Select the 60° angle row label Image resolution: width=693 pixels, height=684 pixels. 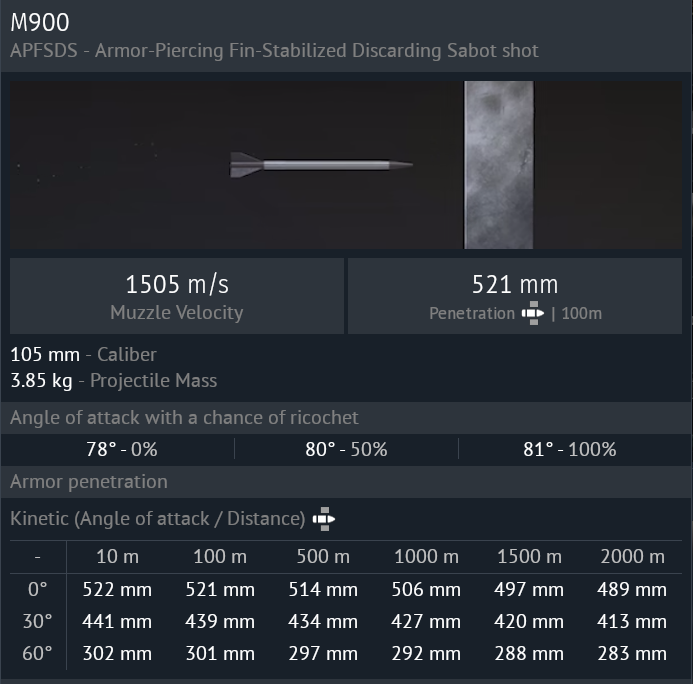coord(36,654)
